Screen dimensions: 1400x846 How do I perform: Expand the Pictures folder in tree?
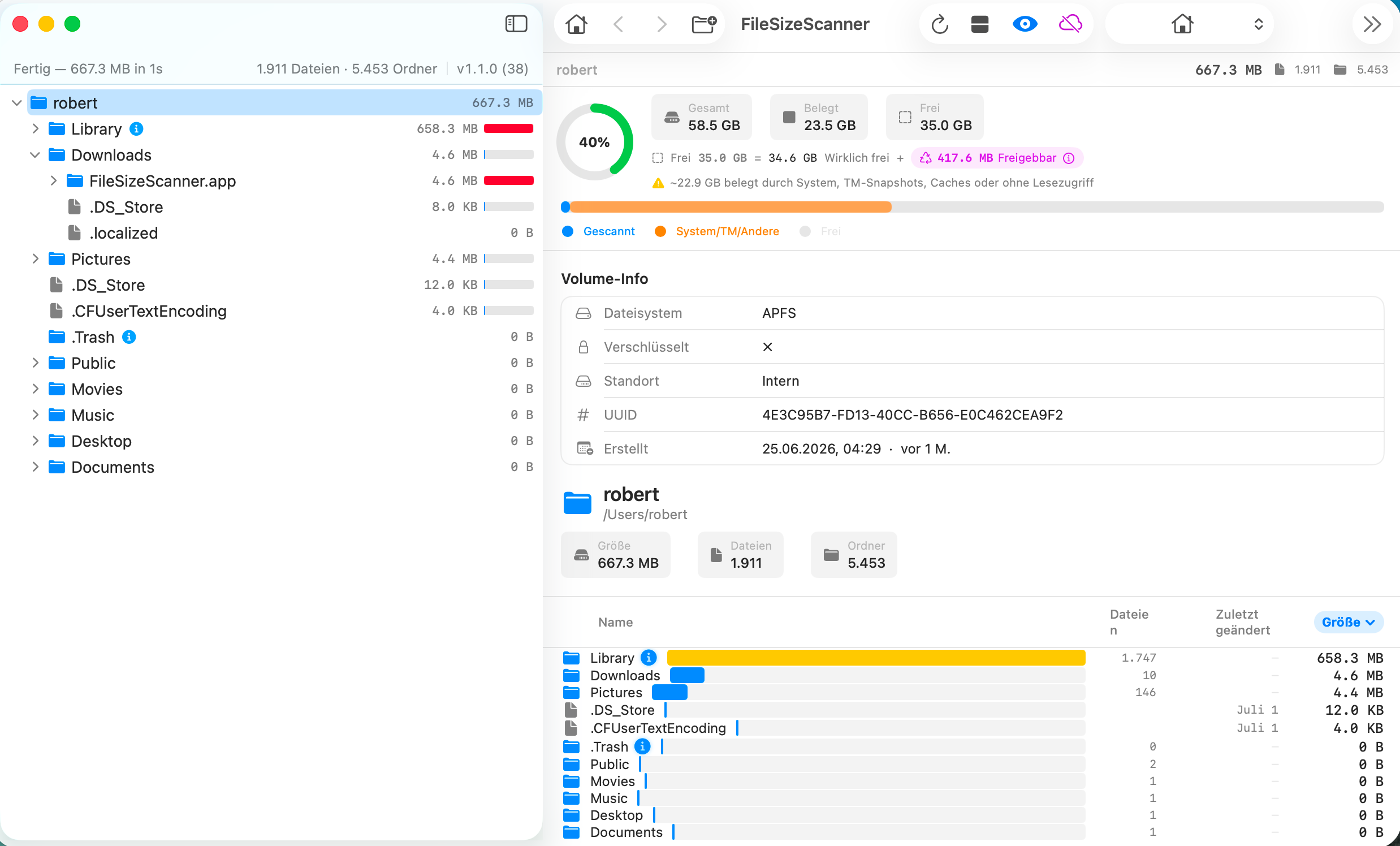(x=35, y=259)
